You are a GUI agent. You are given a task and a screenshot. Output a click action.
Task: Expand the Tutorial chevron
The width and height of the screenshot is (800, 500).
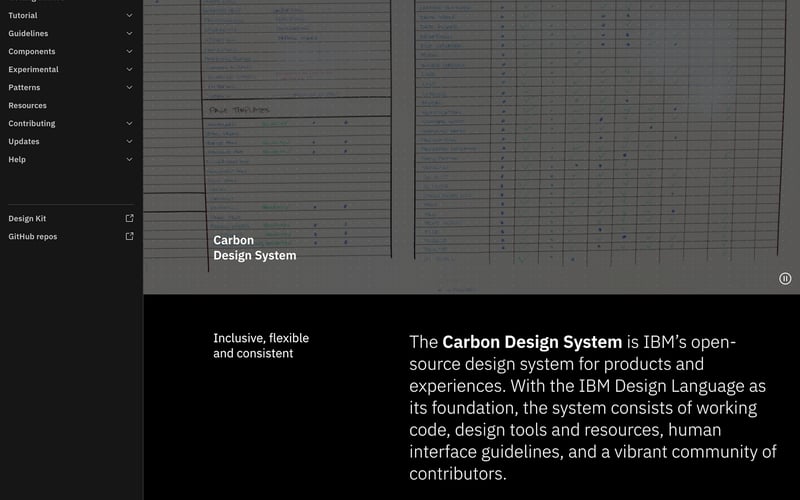[x=130, y=15]
